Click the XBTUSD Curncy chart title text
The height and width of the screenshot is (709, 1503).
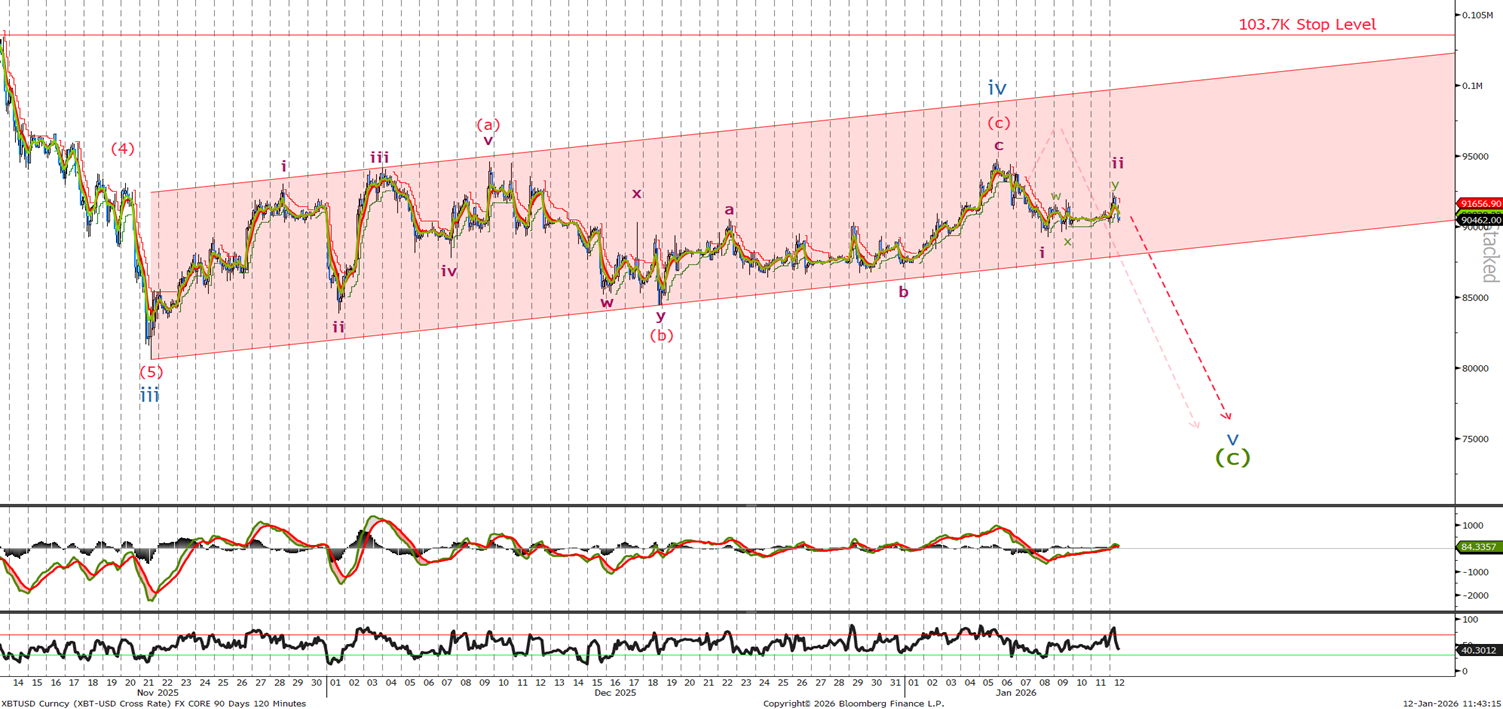click(x=154, y=703)
